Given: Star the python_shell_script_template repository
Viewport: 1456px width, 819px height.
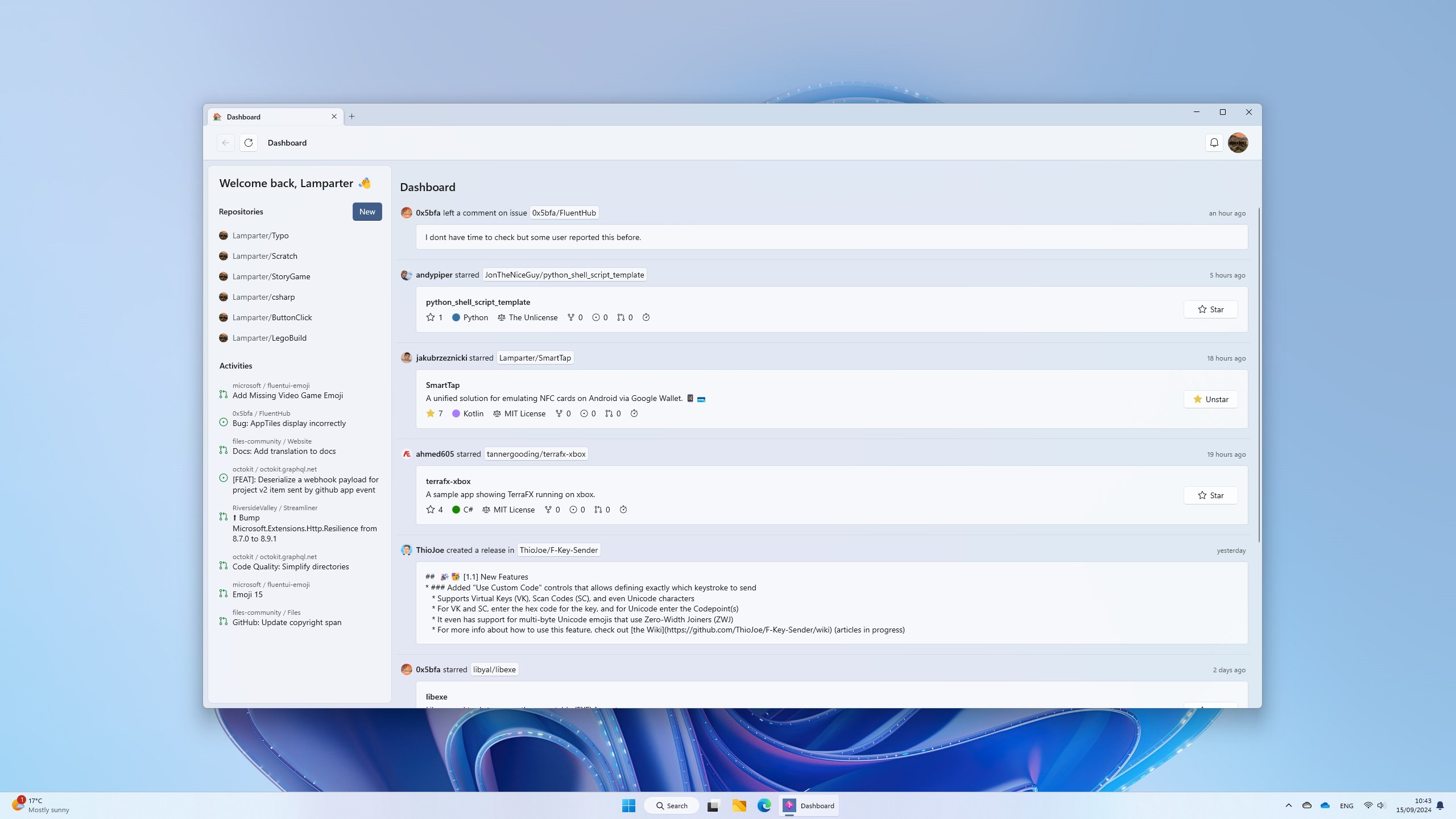Looking at the screenshot, I should 1210,309.
